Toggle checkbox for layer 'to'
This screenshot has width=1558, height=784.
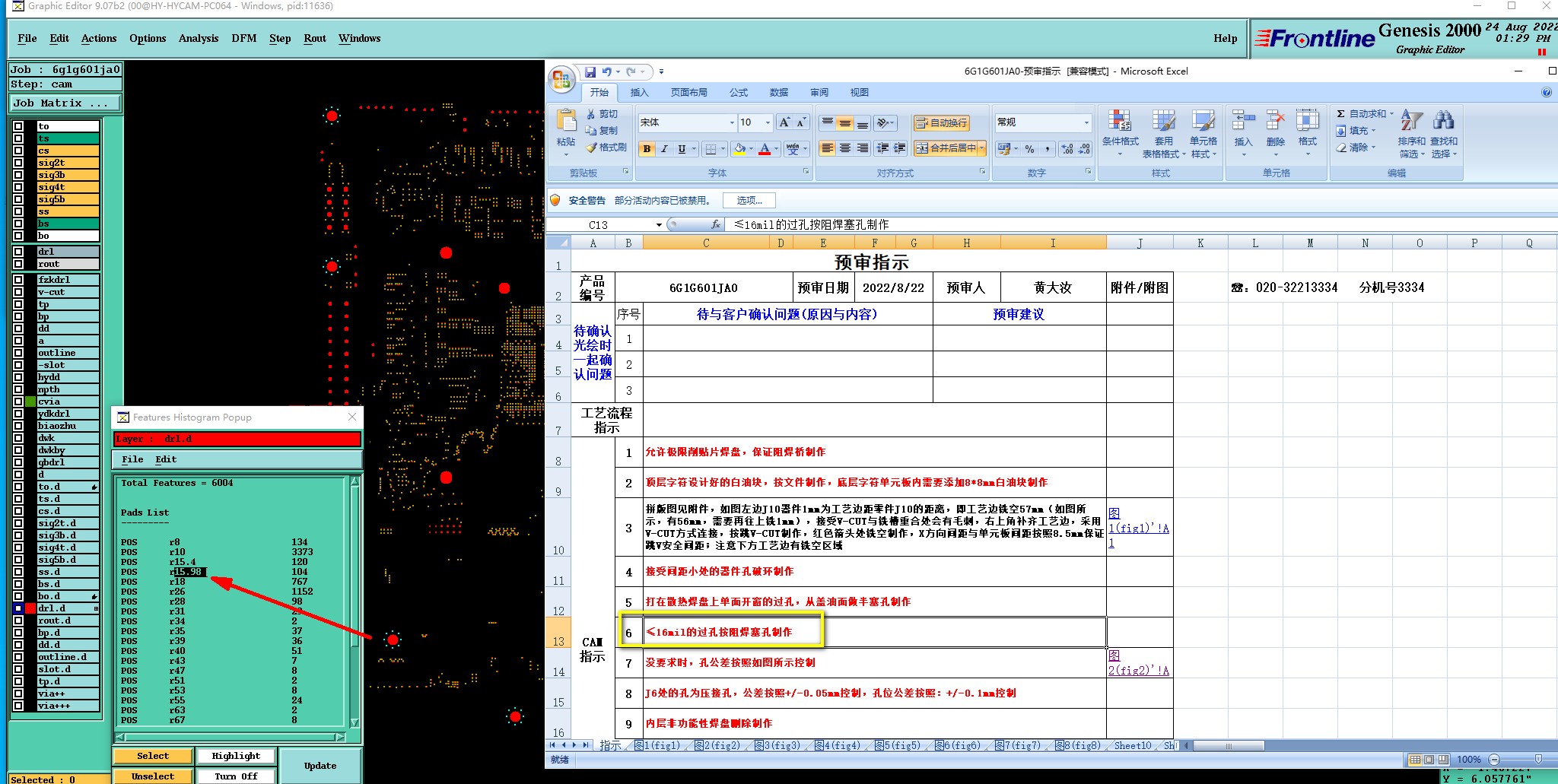pyautogui.click(x=18, y=126)
